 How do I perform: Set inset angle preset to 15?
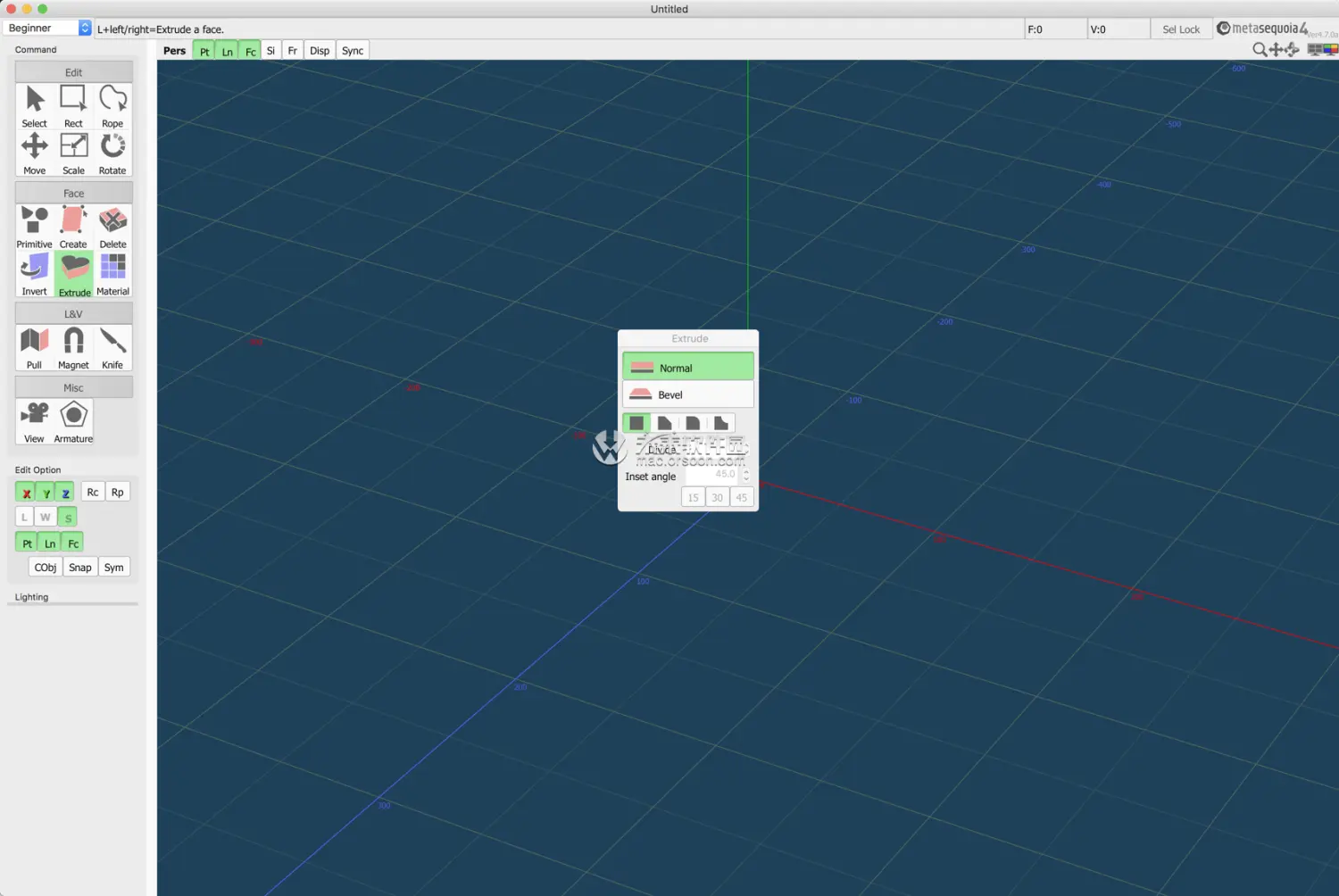694,497
